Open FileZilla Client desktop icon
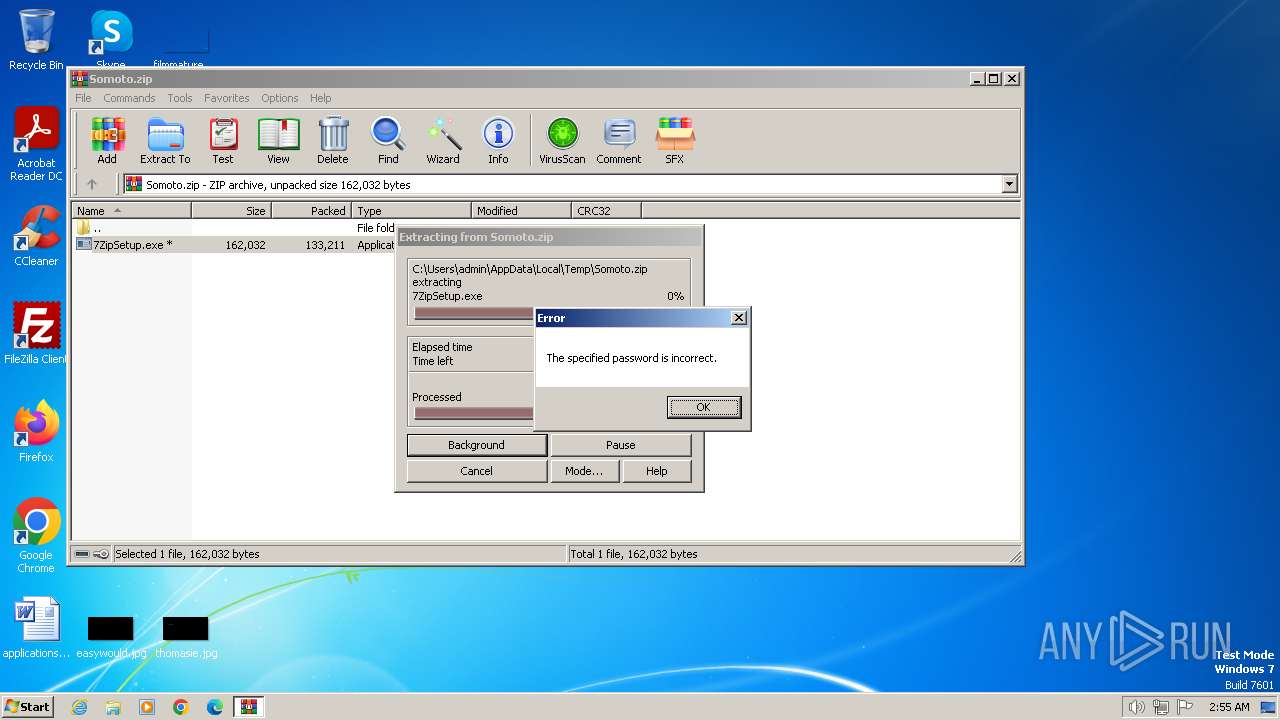Screen dimensions: 1280x720 coord(36,333)
